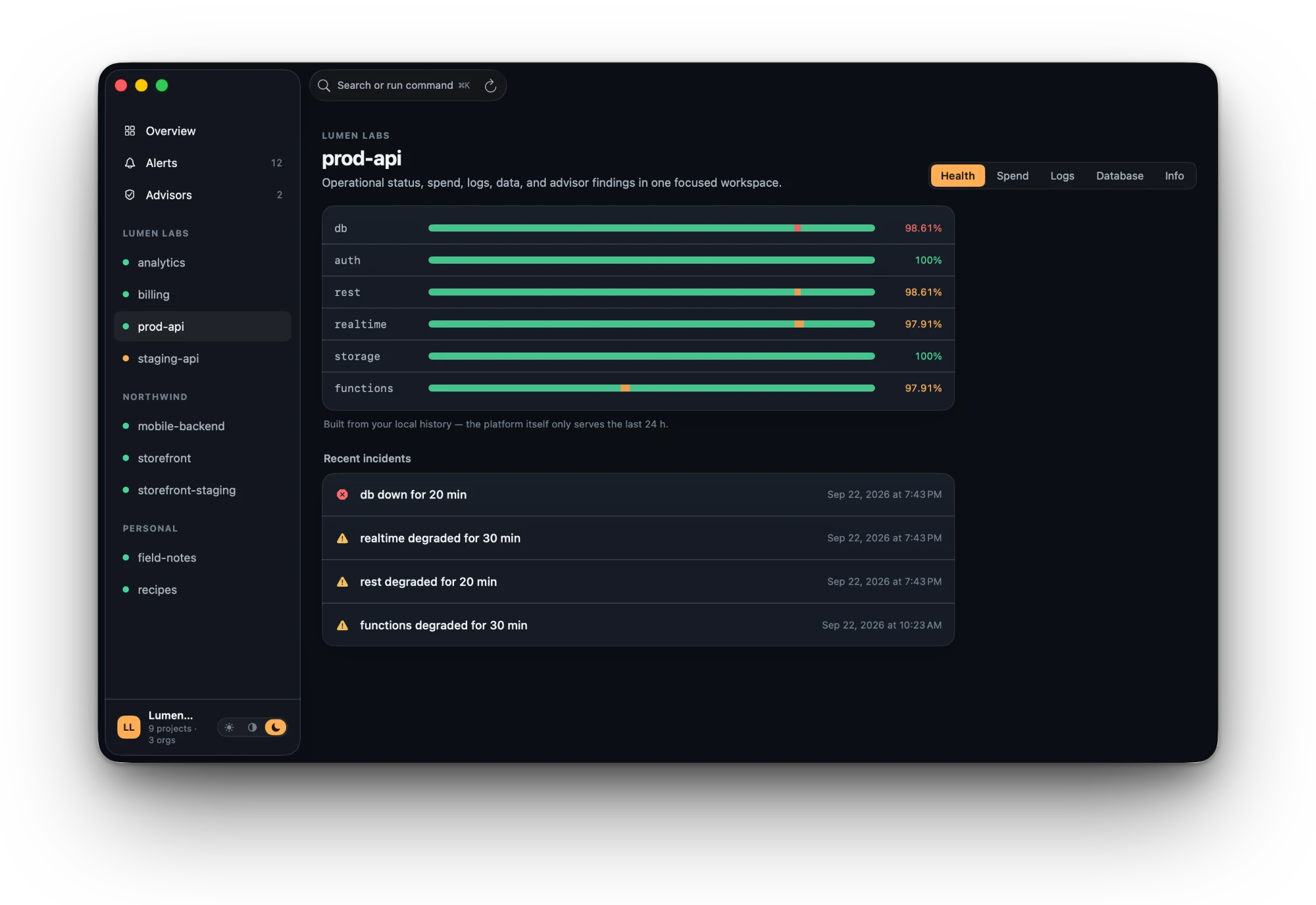Click the db uptime bar
The height and width of the screenshot is (905, 1316).
[651, 228]
